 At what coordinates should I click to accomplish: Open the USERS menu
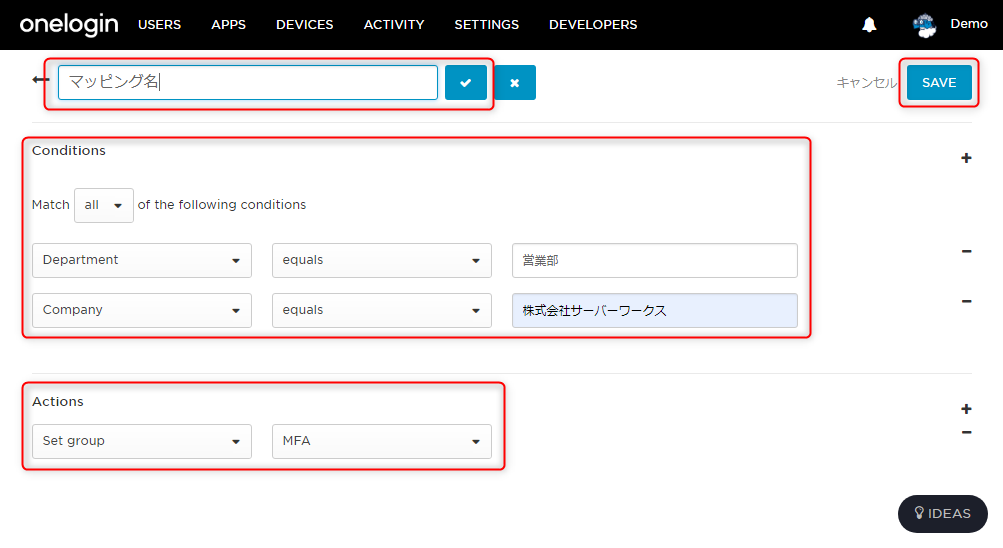(159, 25)
